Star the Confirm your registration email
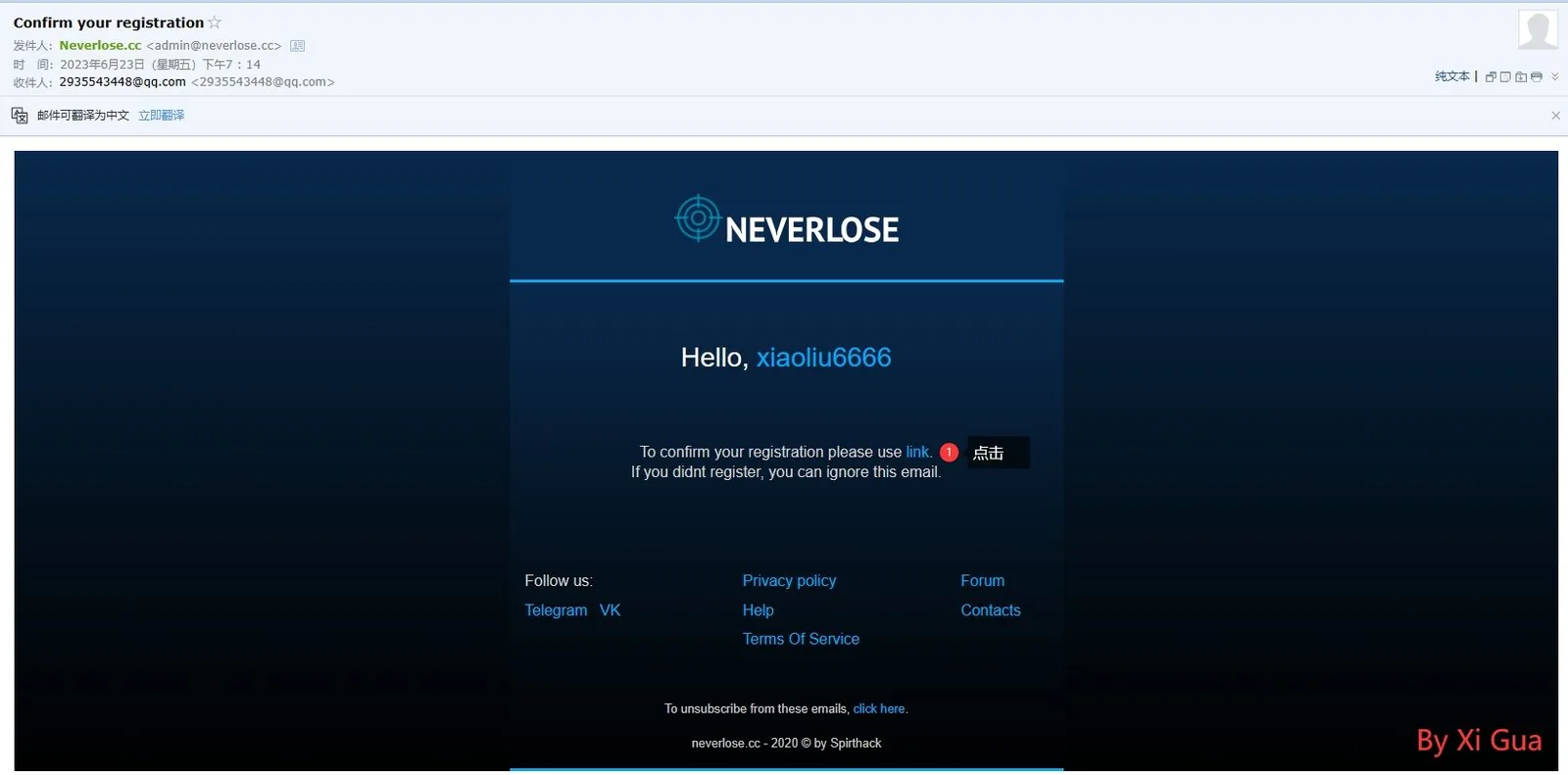 coord(215,23)
